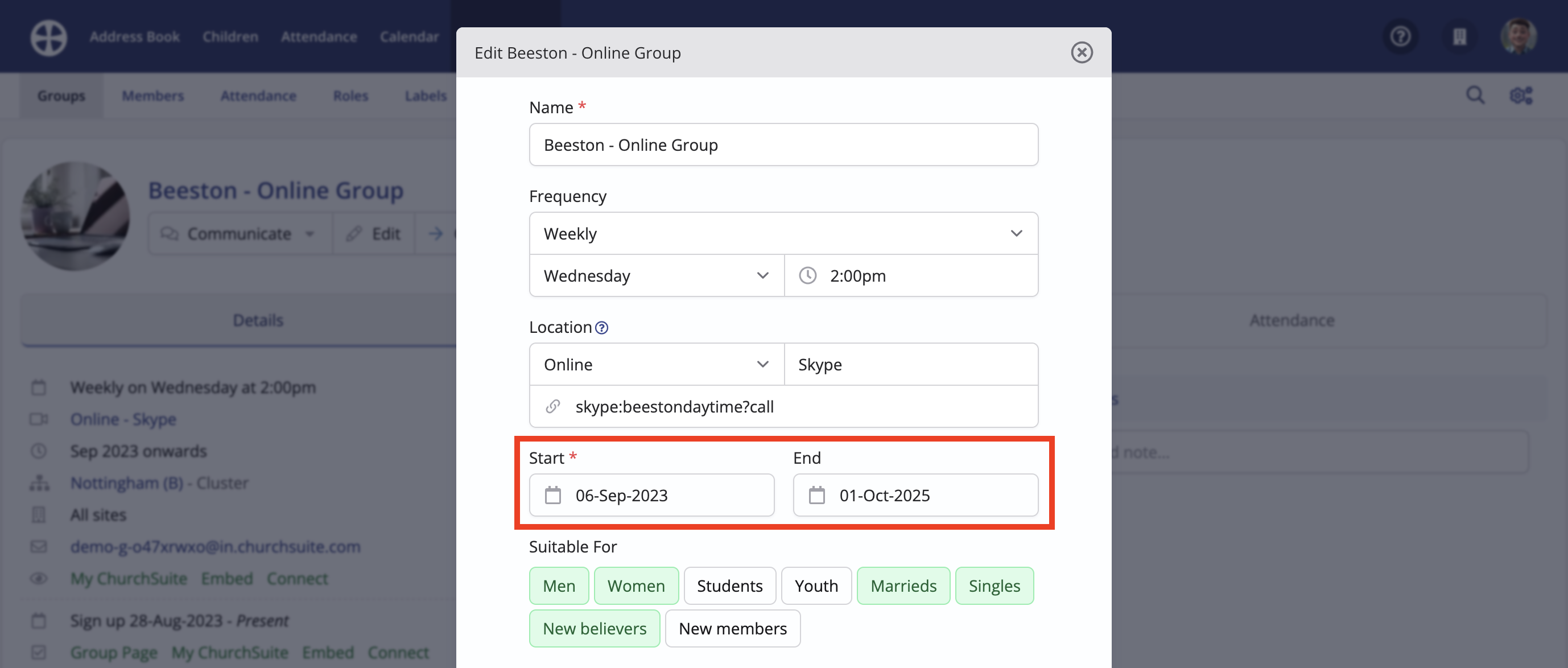Click the skype:beestondaytime?call URL field
Viewport: 1568px width, 668px height.
[783, 406]
